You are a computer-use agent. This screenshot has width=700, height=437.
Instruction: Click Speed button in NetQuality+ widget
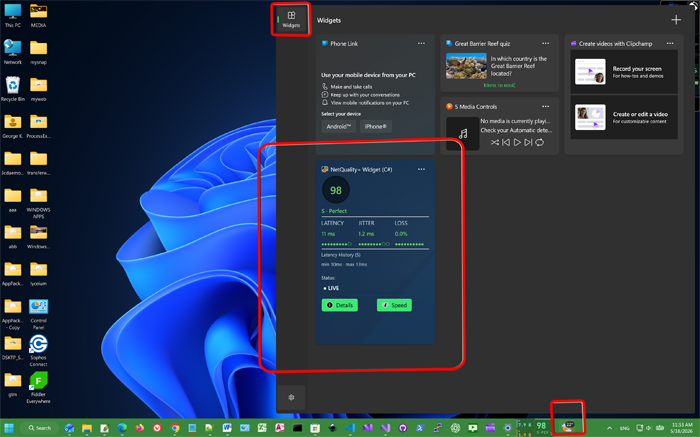(x=394, y=305)
